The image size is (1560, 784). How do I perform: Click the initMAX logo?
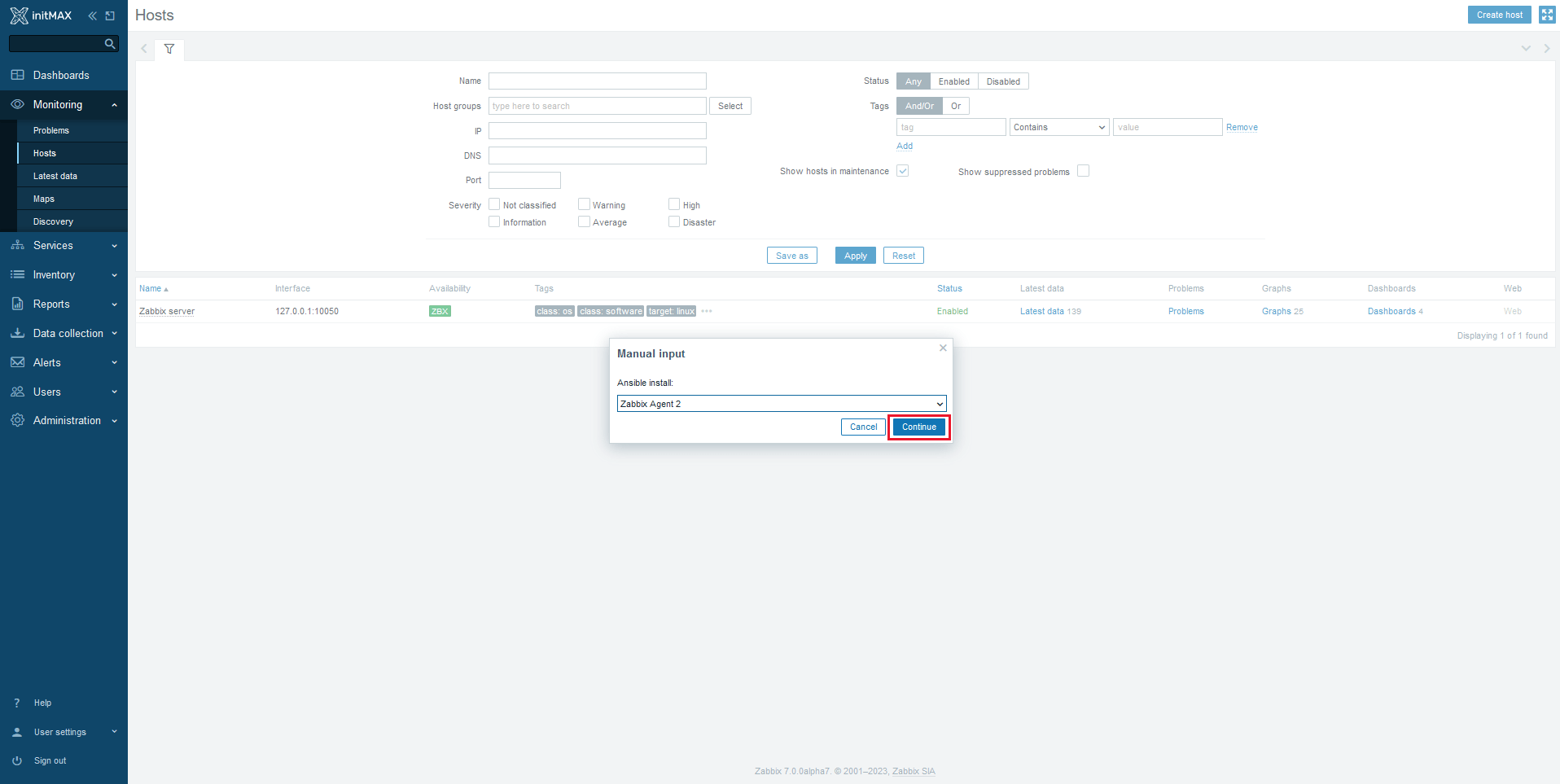point(41,15)
